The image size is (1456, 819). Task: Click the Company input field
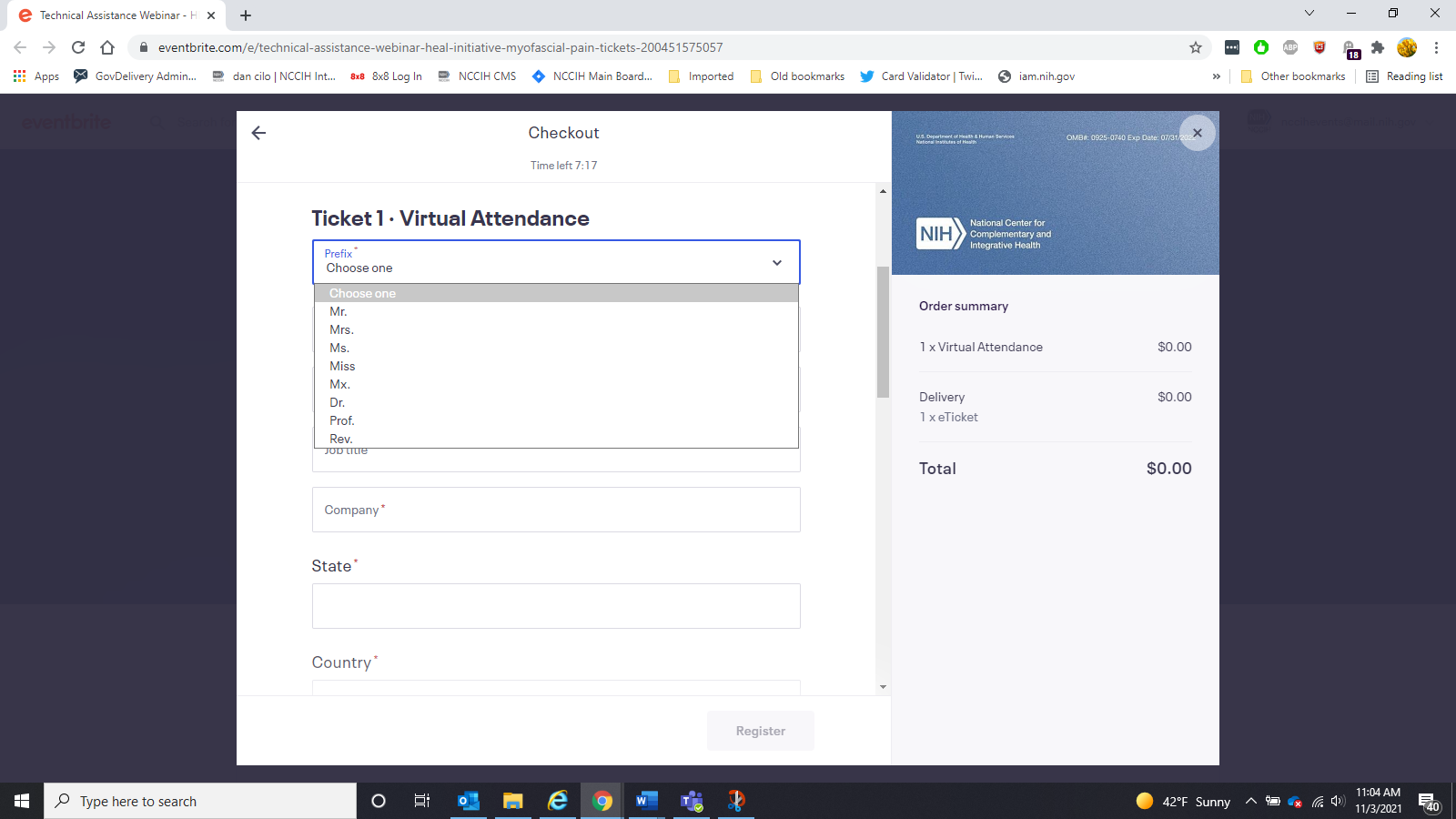point(556,510)
